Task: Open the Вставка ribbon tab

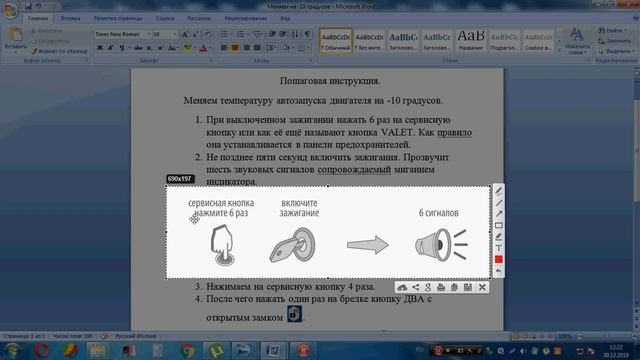Action: point(70,18)
